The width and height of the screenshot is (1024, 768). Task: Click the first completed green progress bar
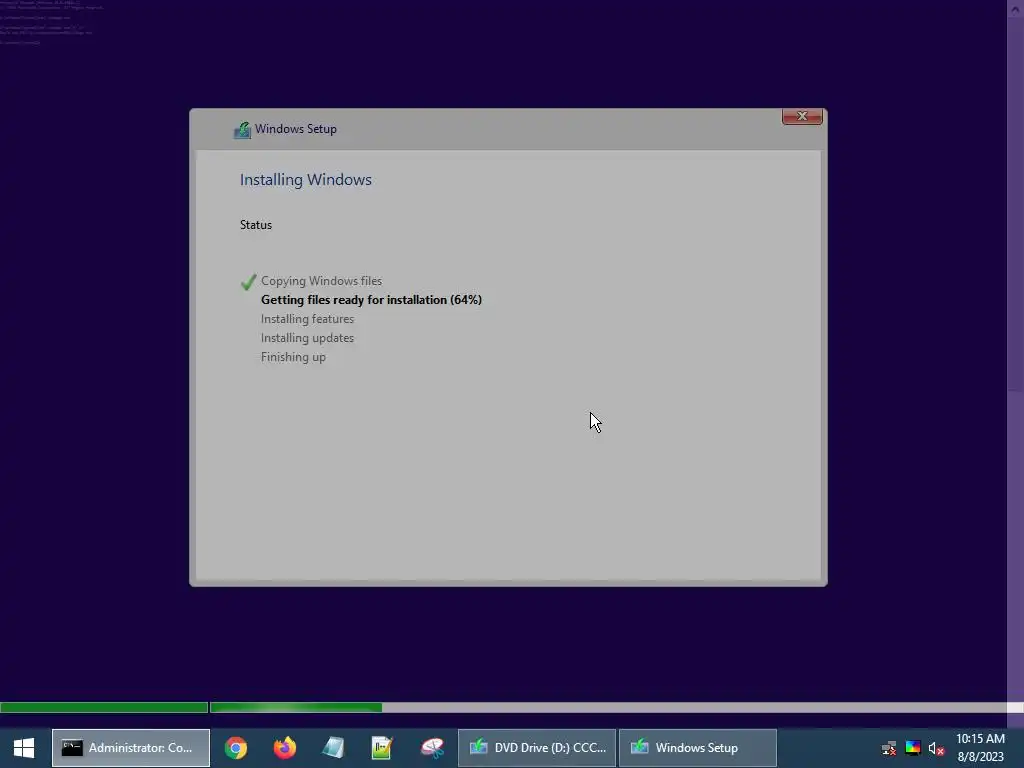click(x=104, y=707)
